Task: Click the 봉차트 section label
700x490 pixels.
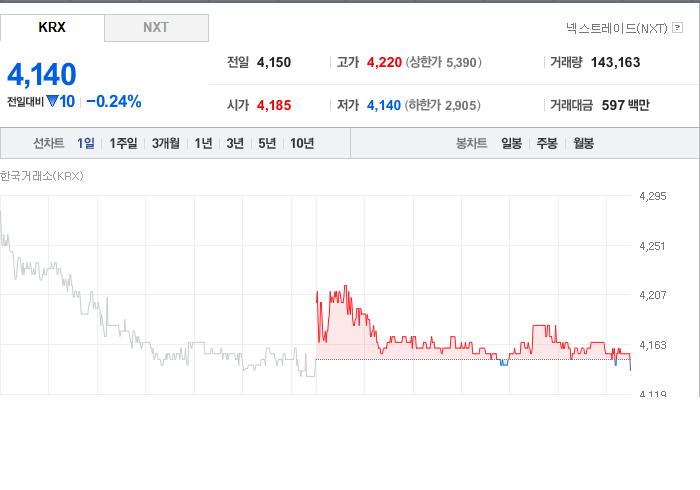Action: 471,143
